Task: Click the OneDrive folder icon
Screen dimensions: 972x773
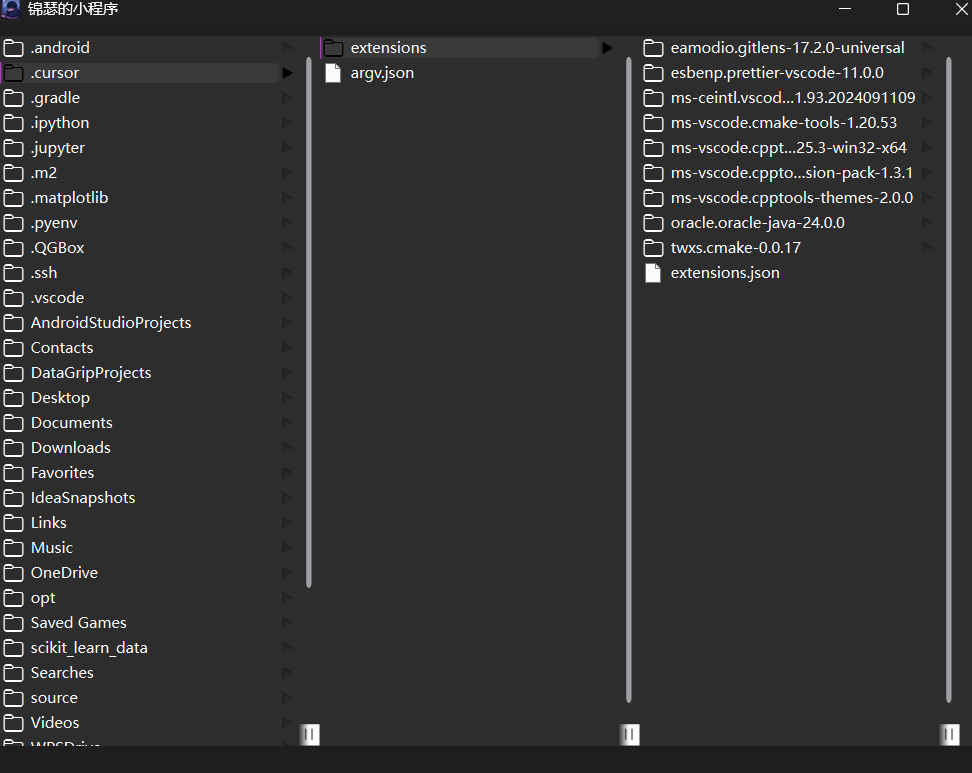Action: [x=14, y=572]
